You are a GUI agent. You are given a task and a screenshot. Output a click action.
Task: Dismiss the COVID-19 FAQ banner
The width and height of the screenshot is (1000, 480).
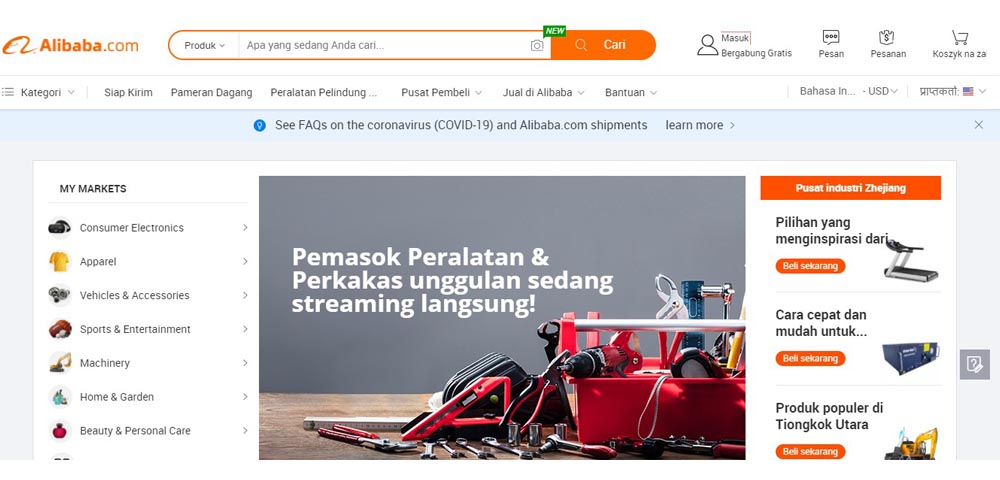[x=978, y=125]
